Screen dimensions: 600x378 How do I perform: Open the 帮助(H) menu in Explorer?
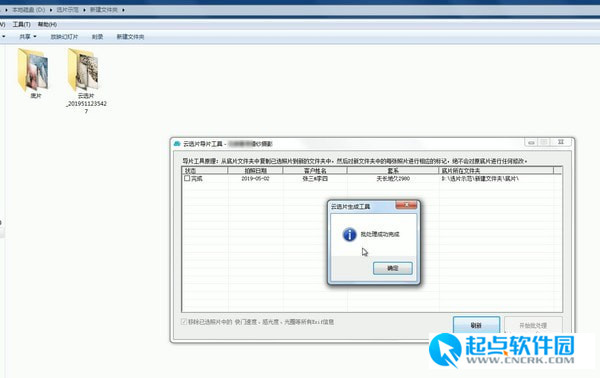47,24
